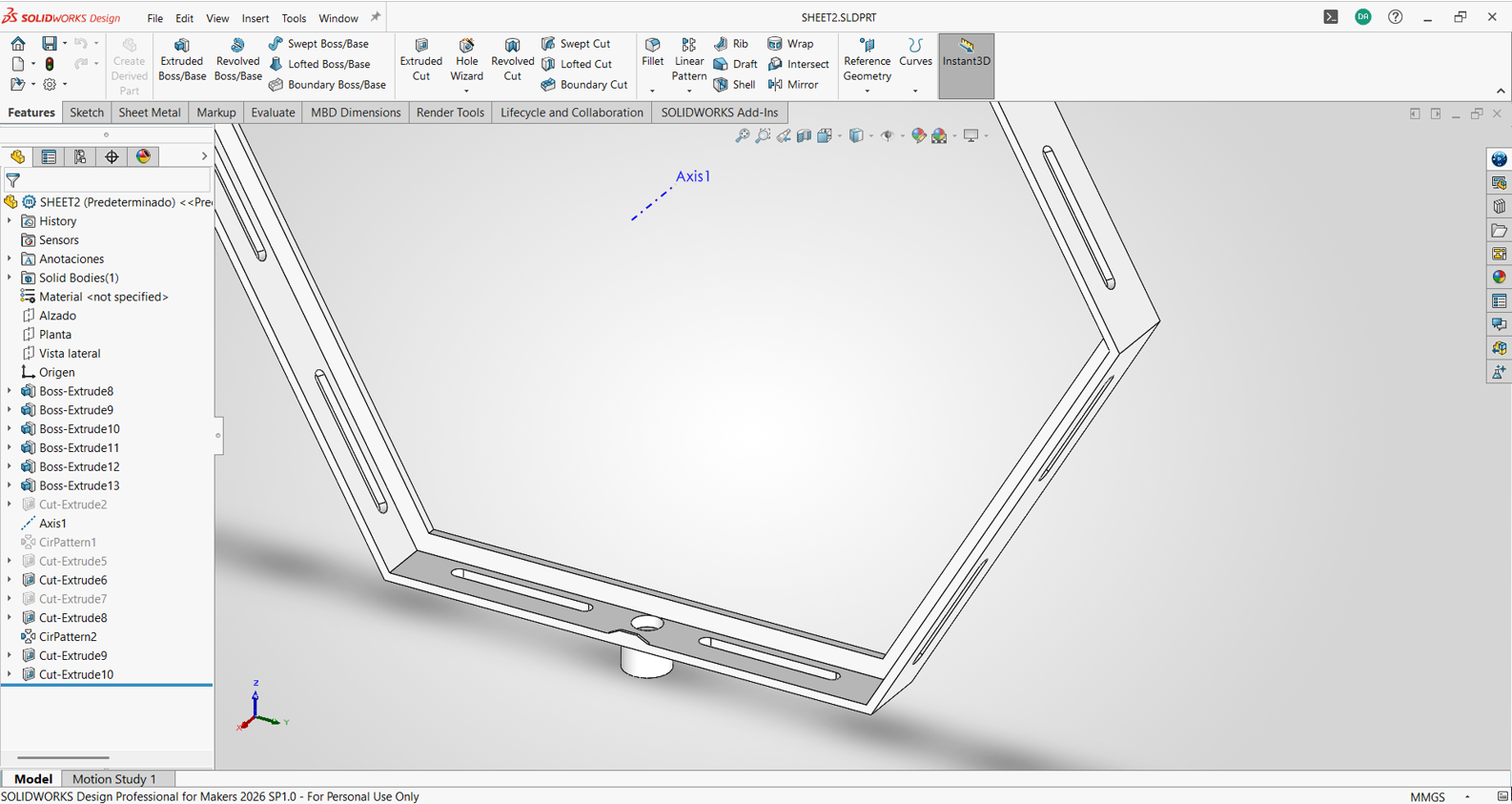Screen dimensions: 1512x804
Task: Choose the Lofted Boss/Base tool
Action: [x=319, y=64]
